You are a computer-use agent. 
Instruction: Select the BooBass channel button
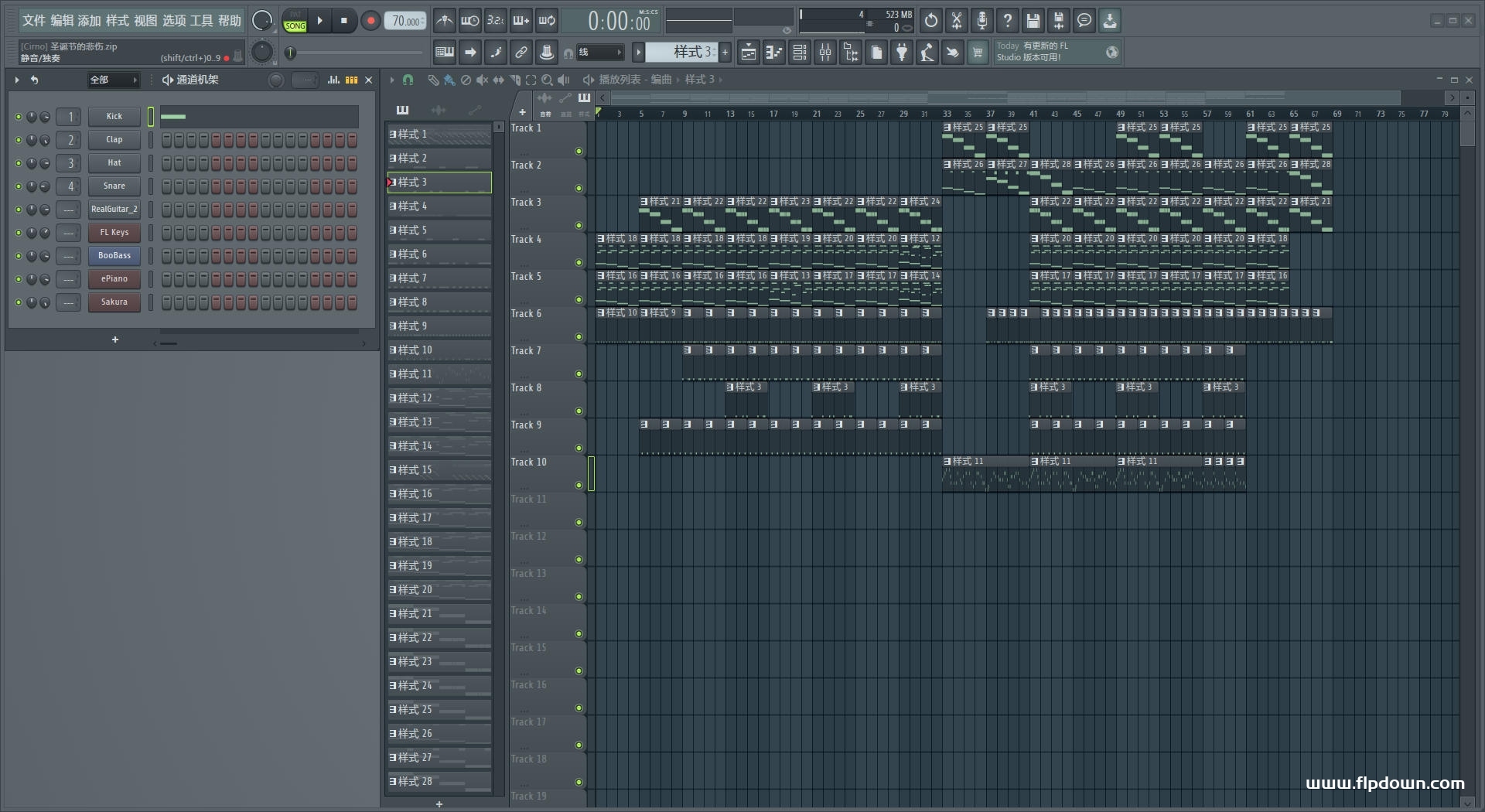[x=114, y=256]
